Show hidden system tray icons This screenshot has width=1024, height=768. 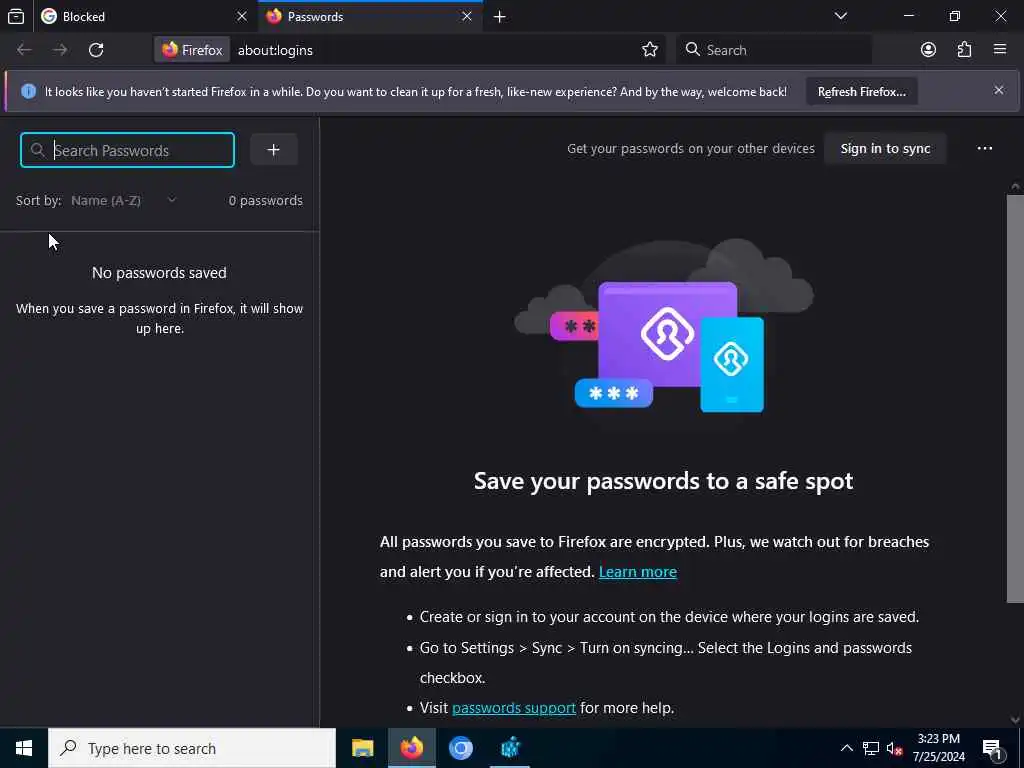pos(846,748)
